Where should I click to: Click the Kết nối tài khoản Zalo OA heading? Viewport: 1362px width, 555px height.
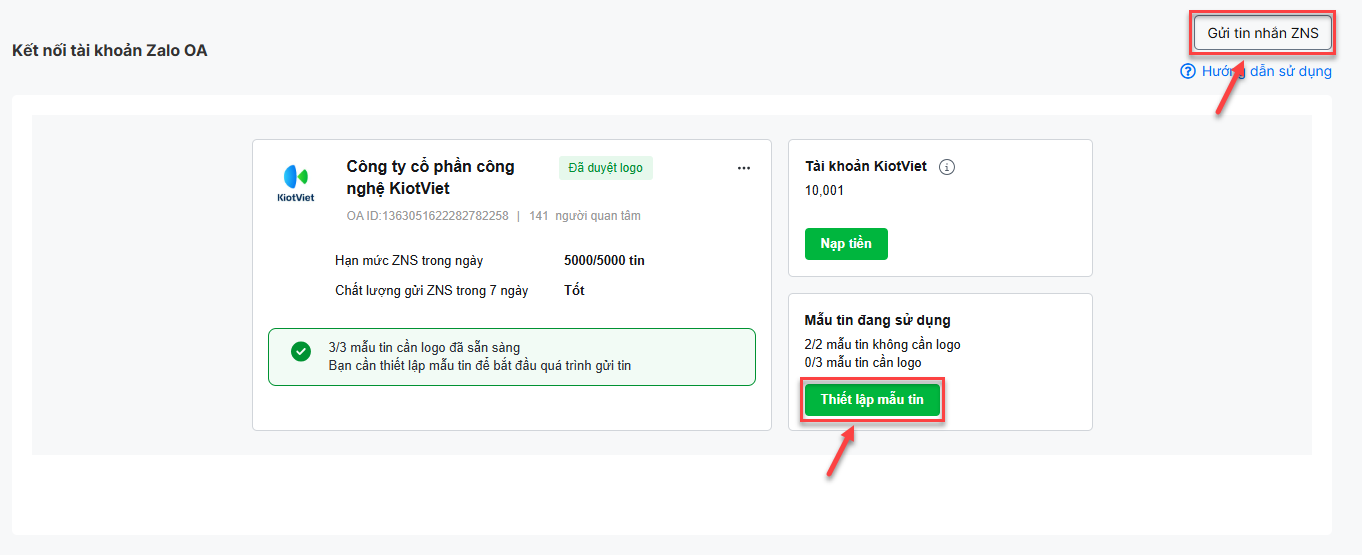[x=110, y=50]
